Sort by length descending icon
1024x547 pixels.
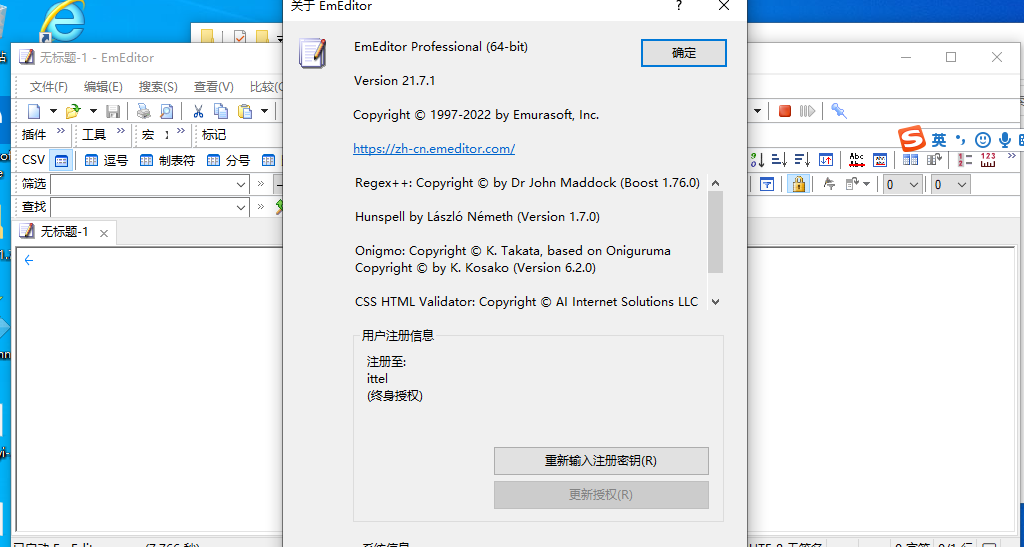click(x=803, y=160)
